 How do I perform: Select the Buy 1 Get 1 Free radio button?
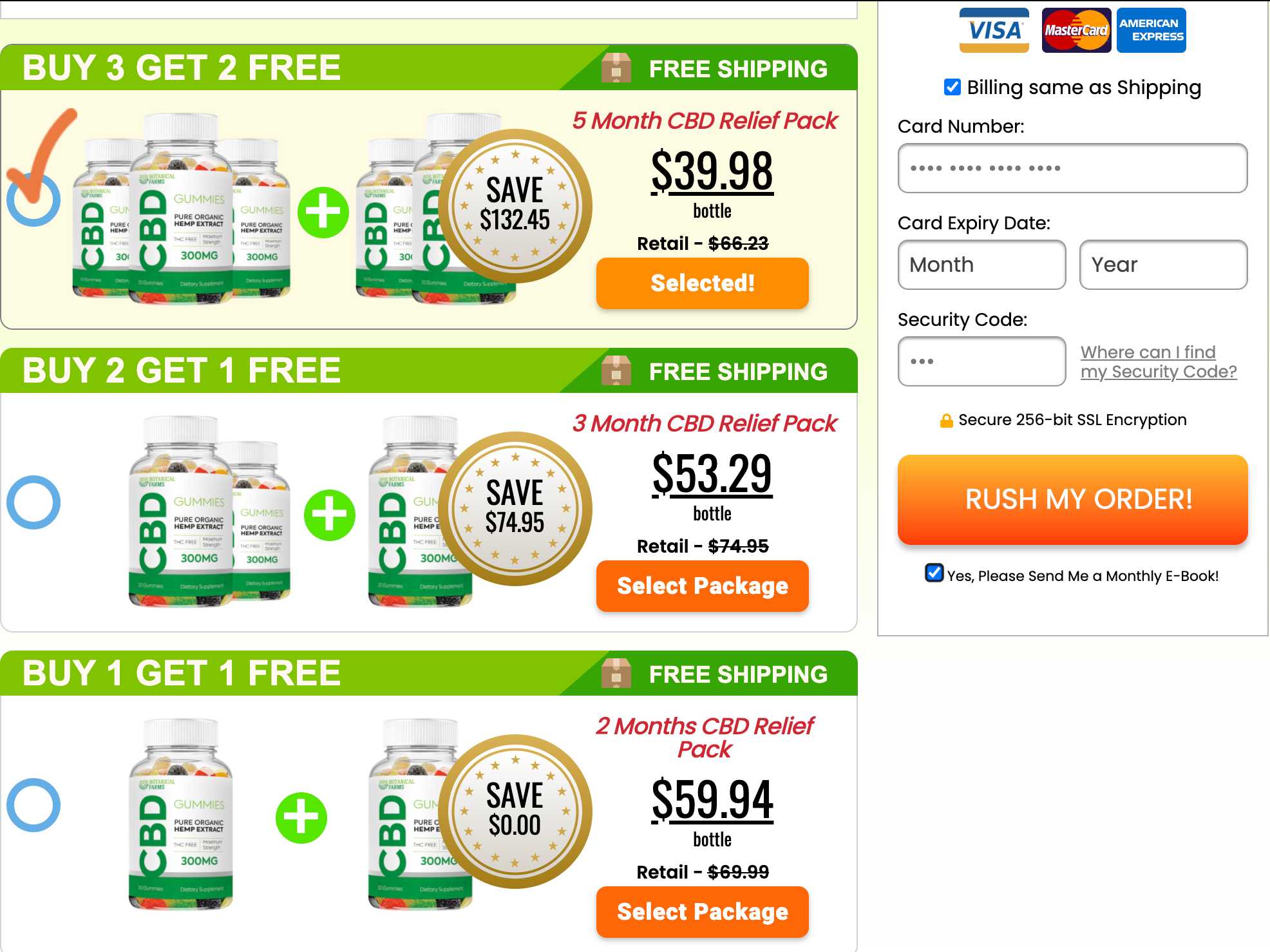33,805
